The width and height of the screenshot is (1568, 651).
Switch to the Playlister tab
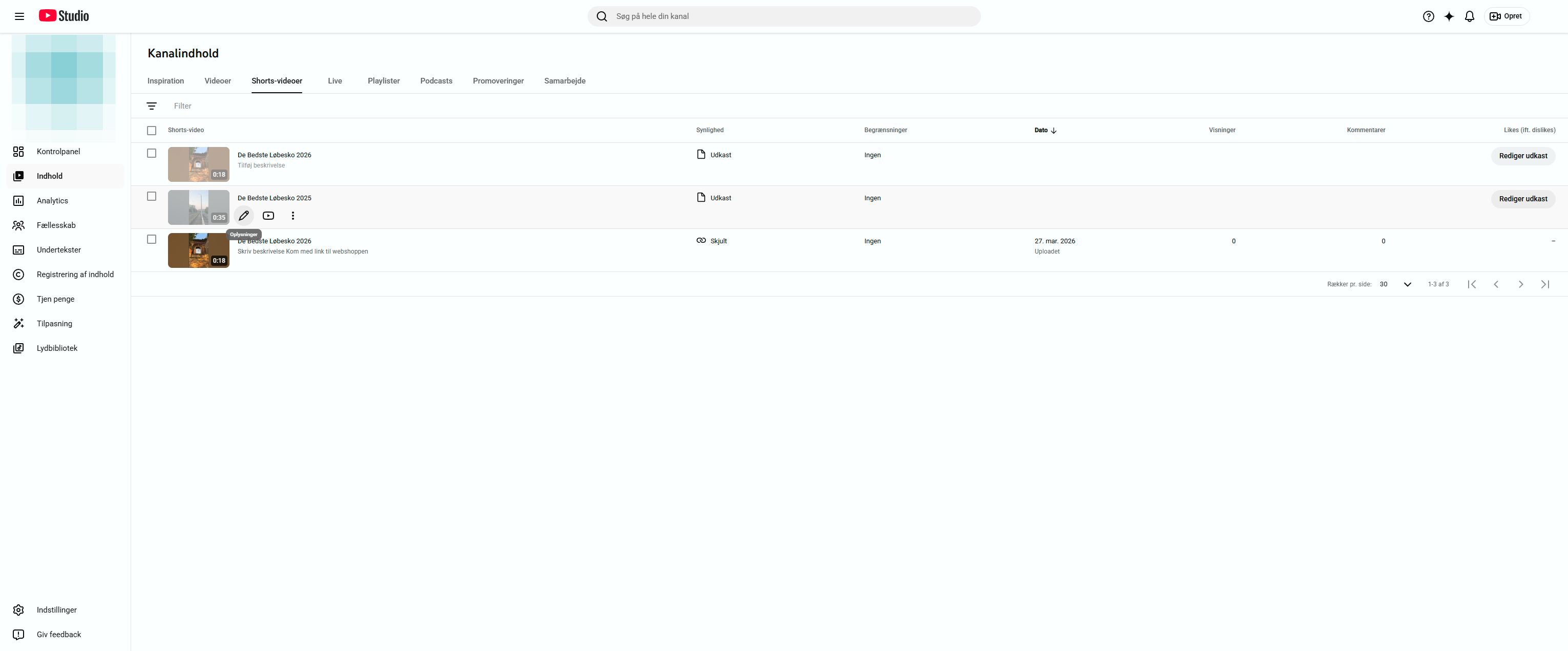coord(384,81)
